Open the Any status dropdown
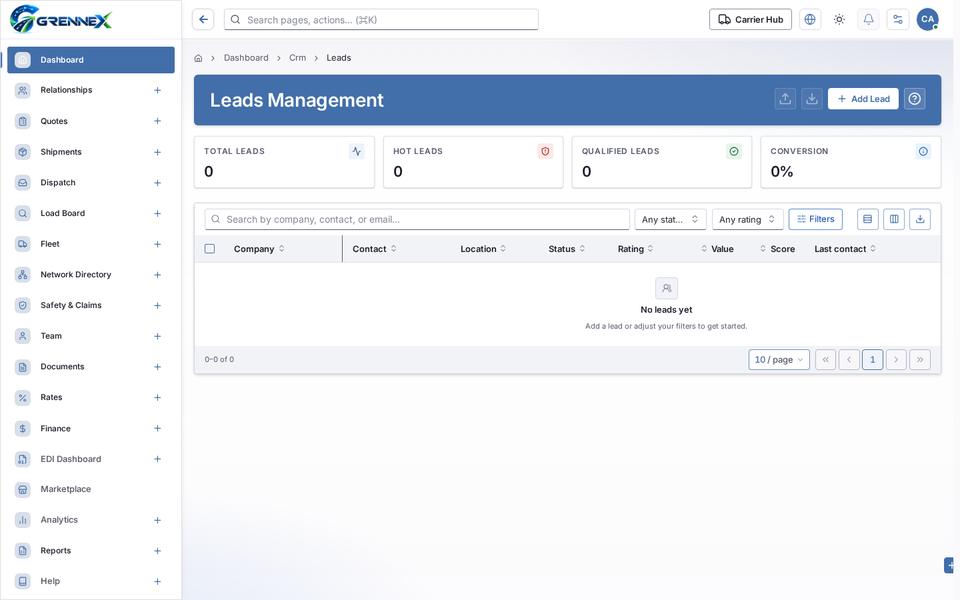 coord(670,219)
